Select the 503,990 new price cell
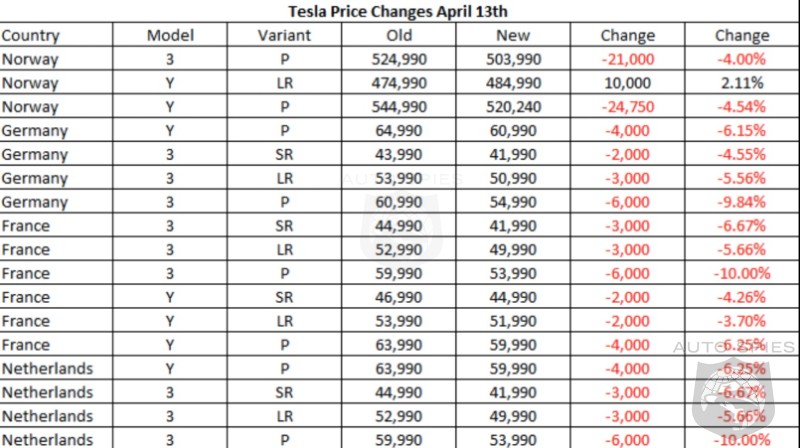This screenshot has width=800, height=448. 513,59
